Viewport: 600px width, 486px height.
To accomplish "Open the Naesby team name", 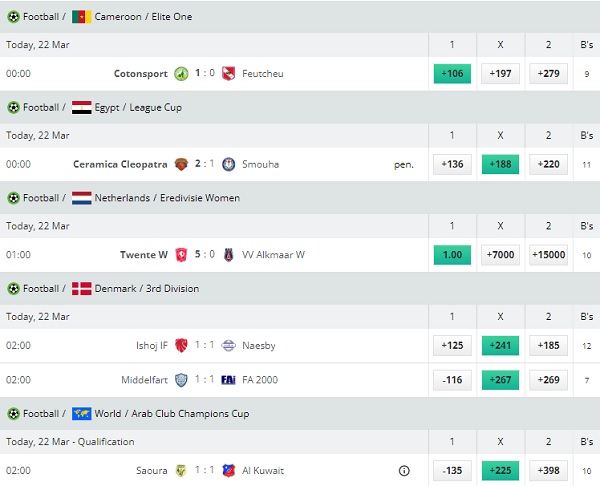I will tap(259, 346).
